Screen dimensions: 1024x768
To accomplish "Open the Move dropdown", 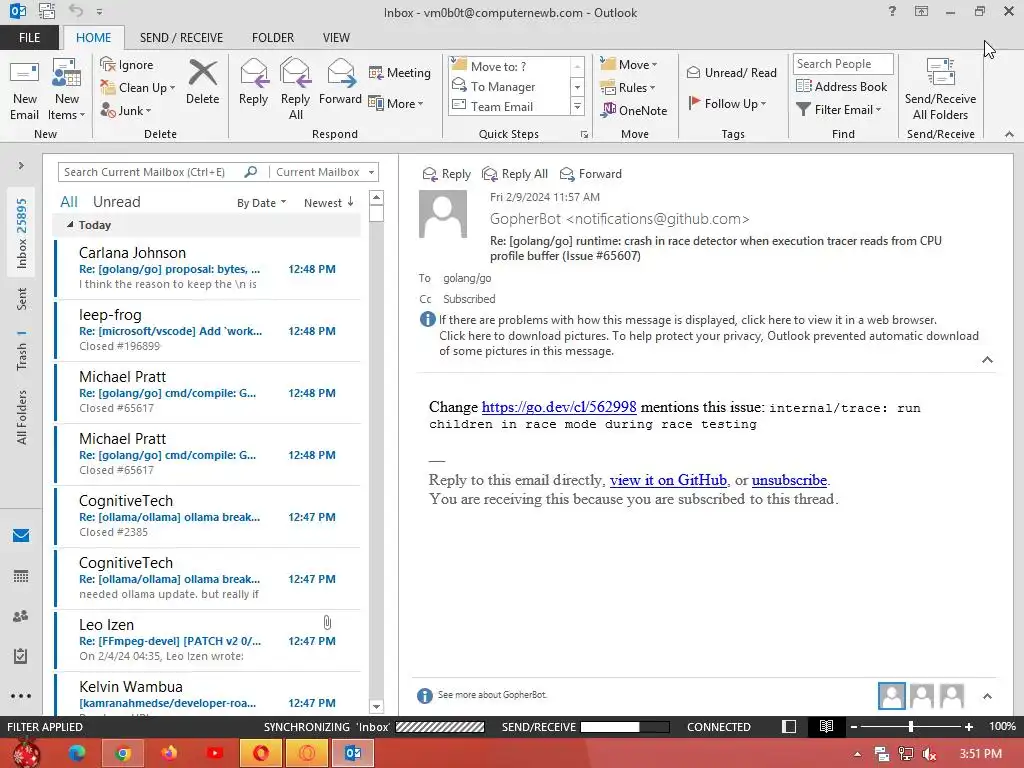I will tap(629, 65).
